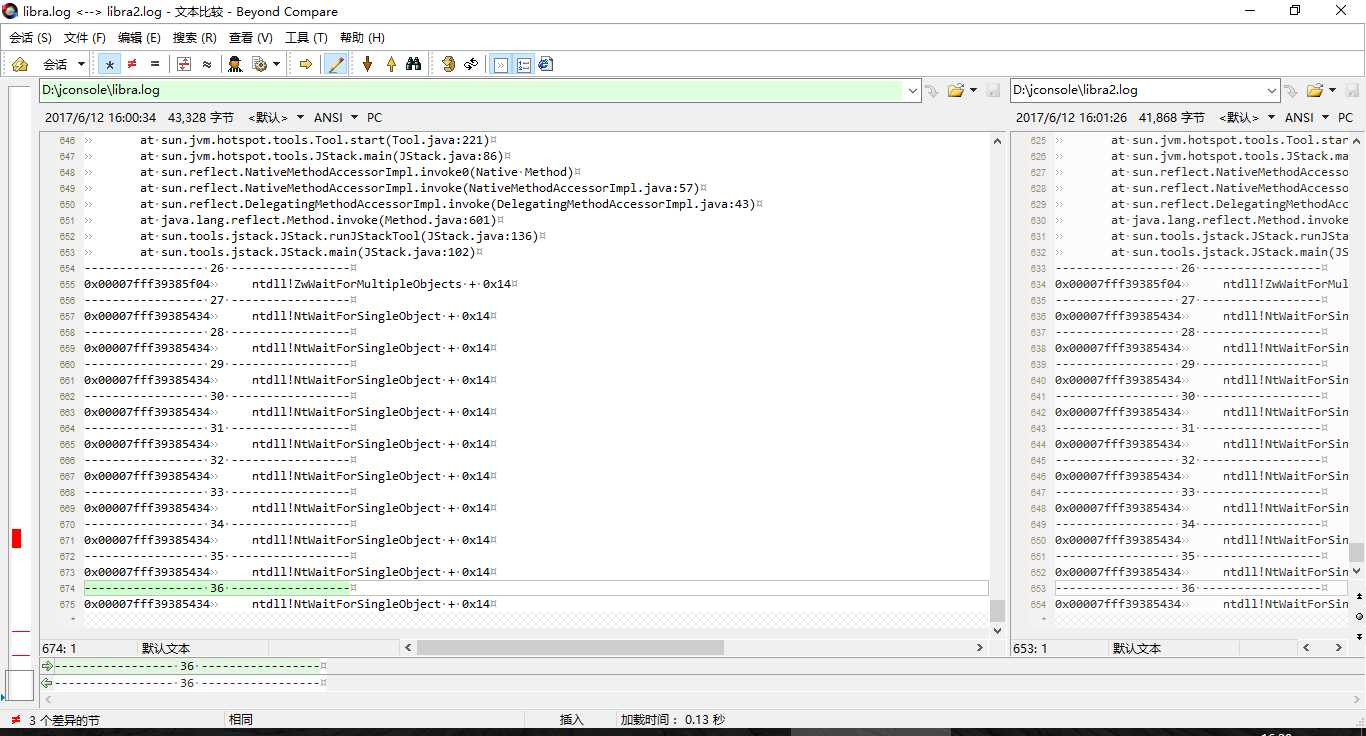Open the 编辑(E) menu

(x=139, y=37)
